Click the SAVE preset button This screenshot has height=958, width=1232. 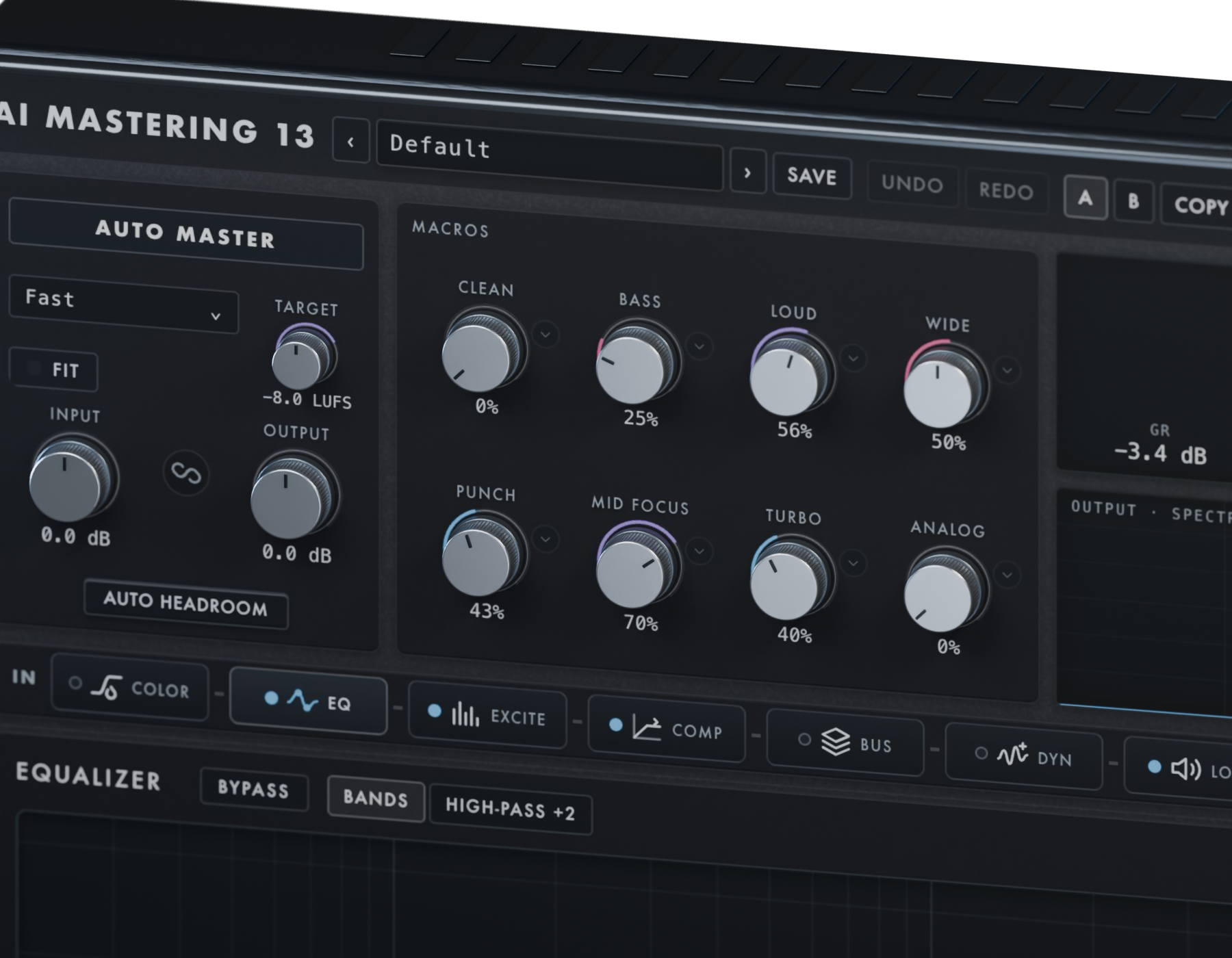click(x=812, y=177)
